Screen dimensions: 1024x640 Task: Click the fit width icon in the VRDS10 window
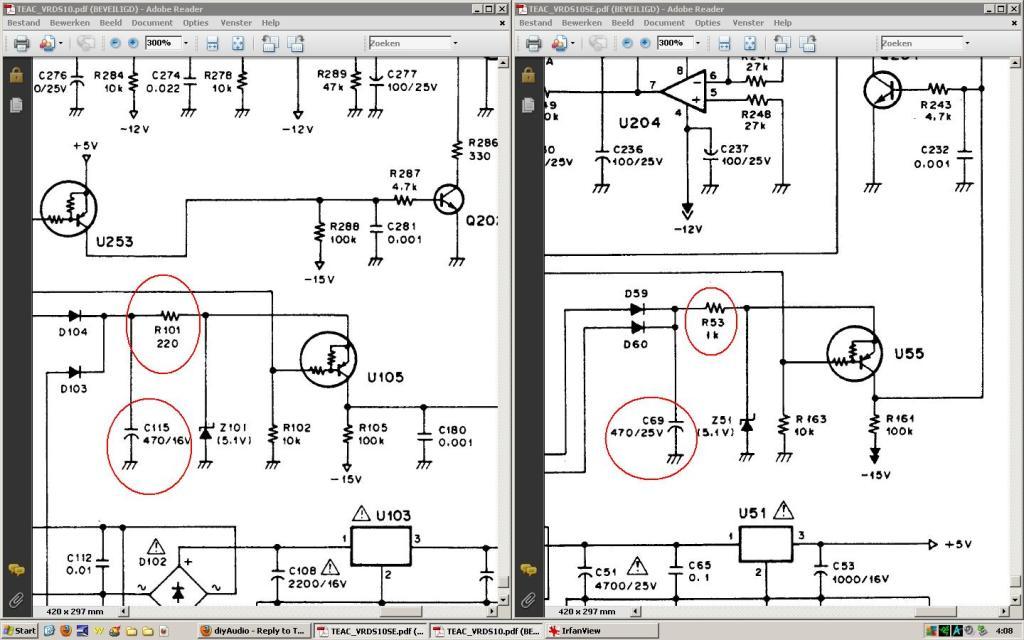[212, 43]
